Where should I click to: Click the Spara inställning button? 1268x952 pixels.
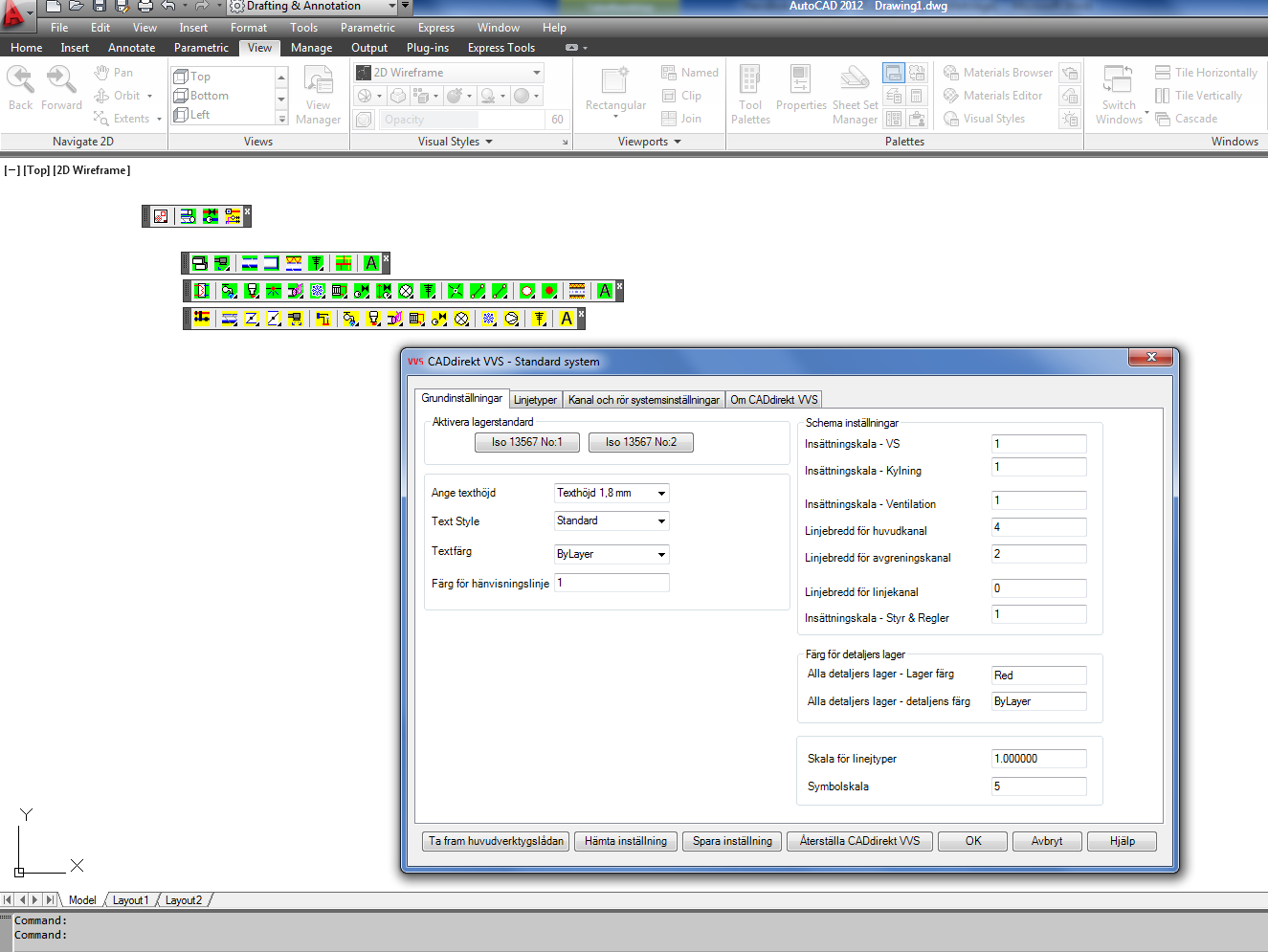coord(732,841)
